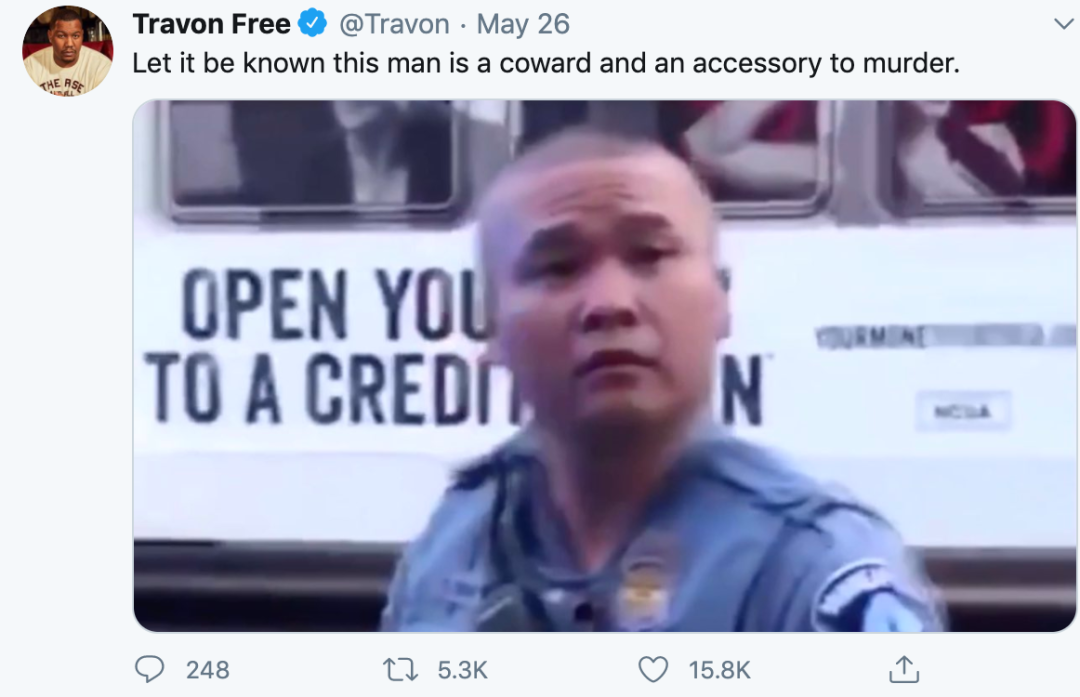The width and height of the screenshot is (1080, 697).
Task: Like the tweet with the heart icon
Action: click(x=653, y=669)
